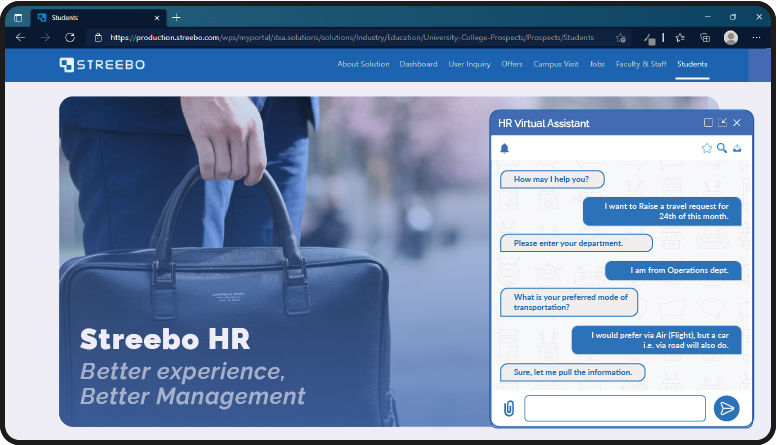Maximize the HR Virtual Assistant chat
Viewport: 777px width, 445px height.
point(708,122)
